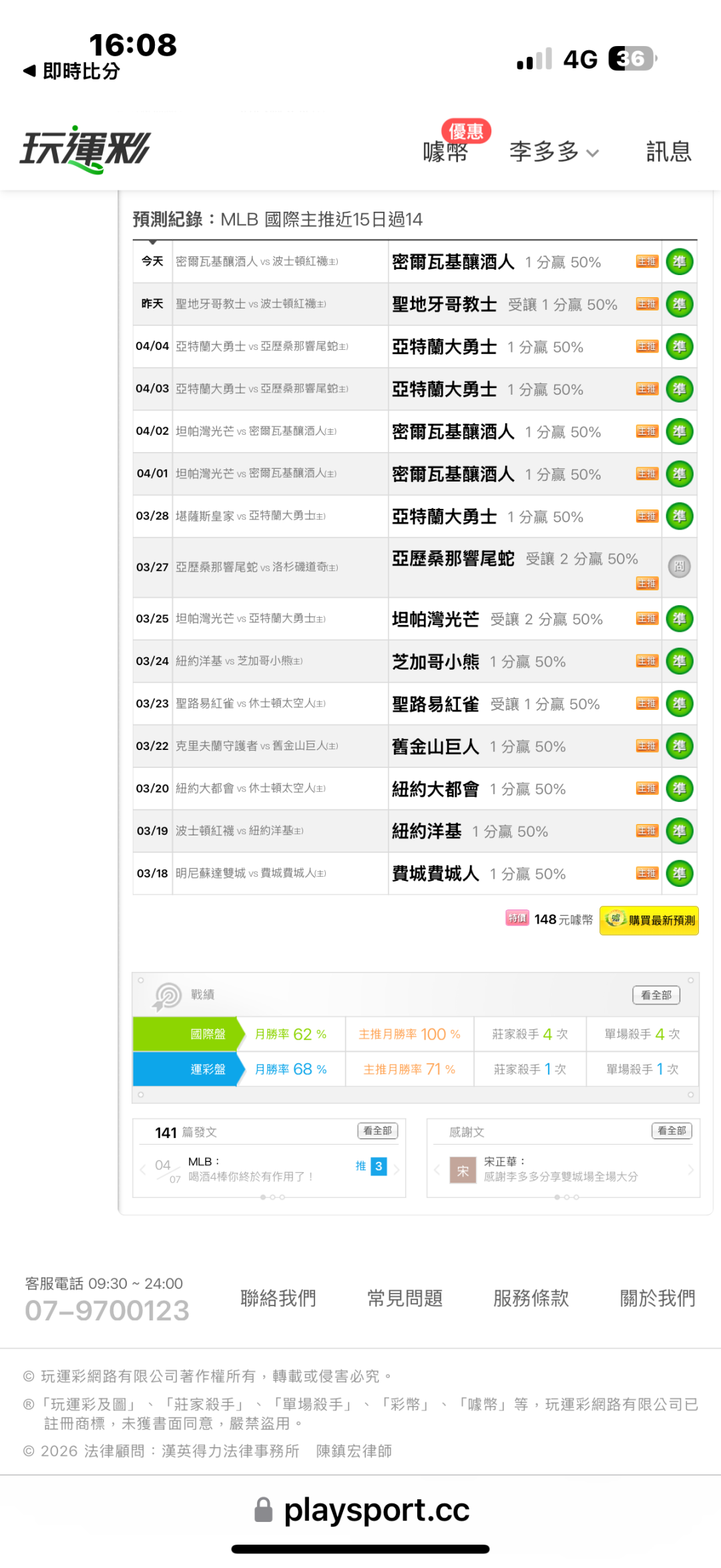Click 看全部 in the 感謝文 box

pyautogui.click(x=672, y=1131)
